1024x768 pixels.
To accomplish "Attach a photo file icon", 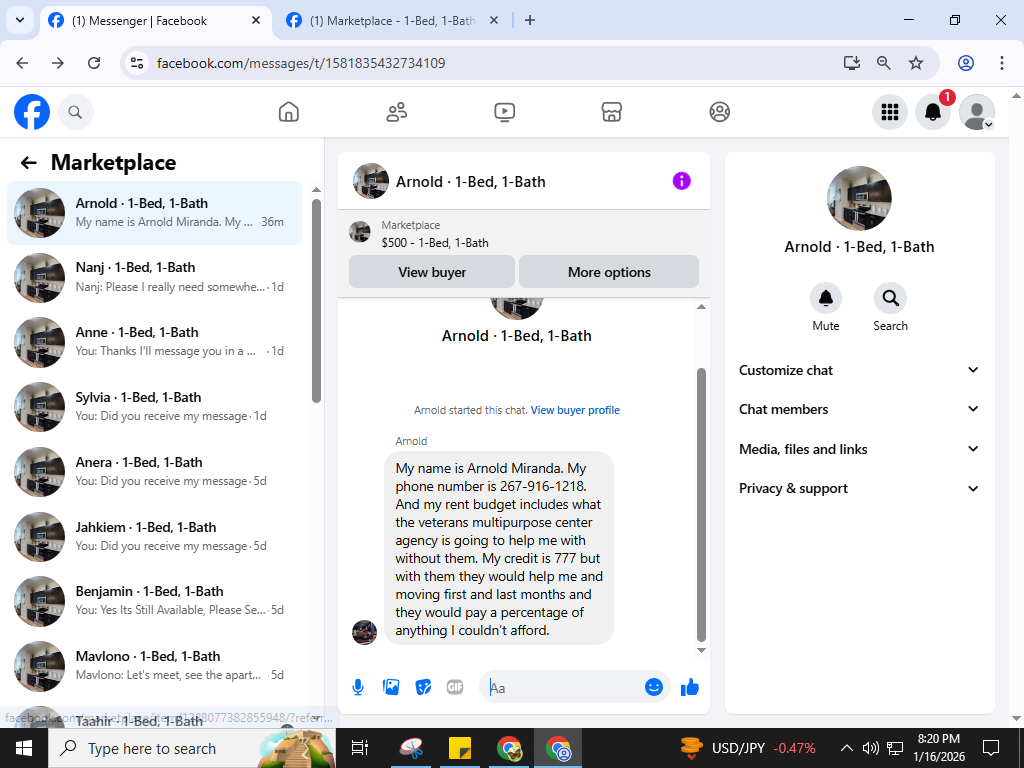I will (391, 687).
